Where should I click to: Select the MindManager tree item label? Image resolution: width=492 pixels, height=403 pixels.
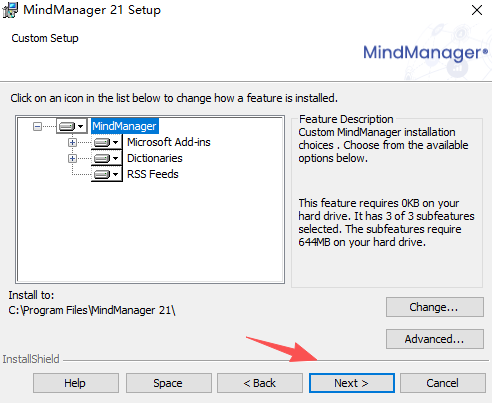[124, 126]
